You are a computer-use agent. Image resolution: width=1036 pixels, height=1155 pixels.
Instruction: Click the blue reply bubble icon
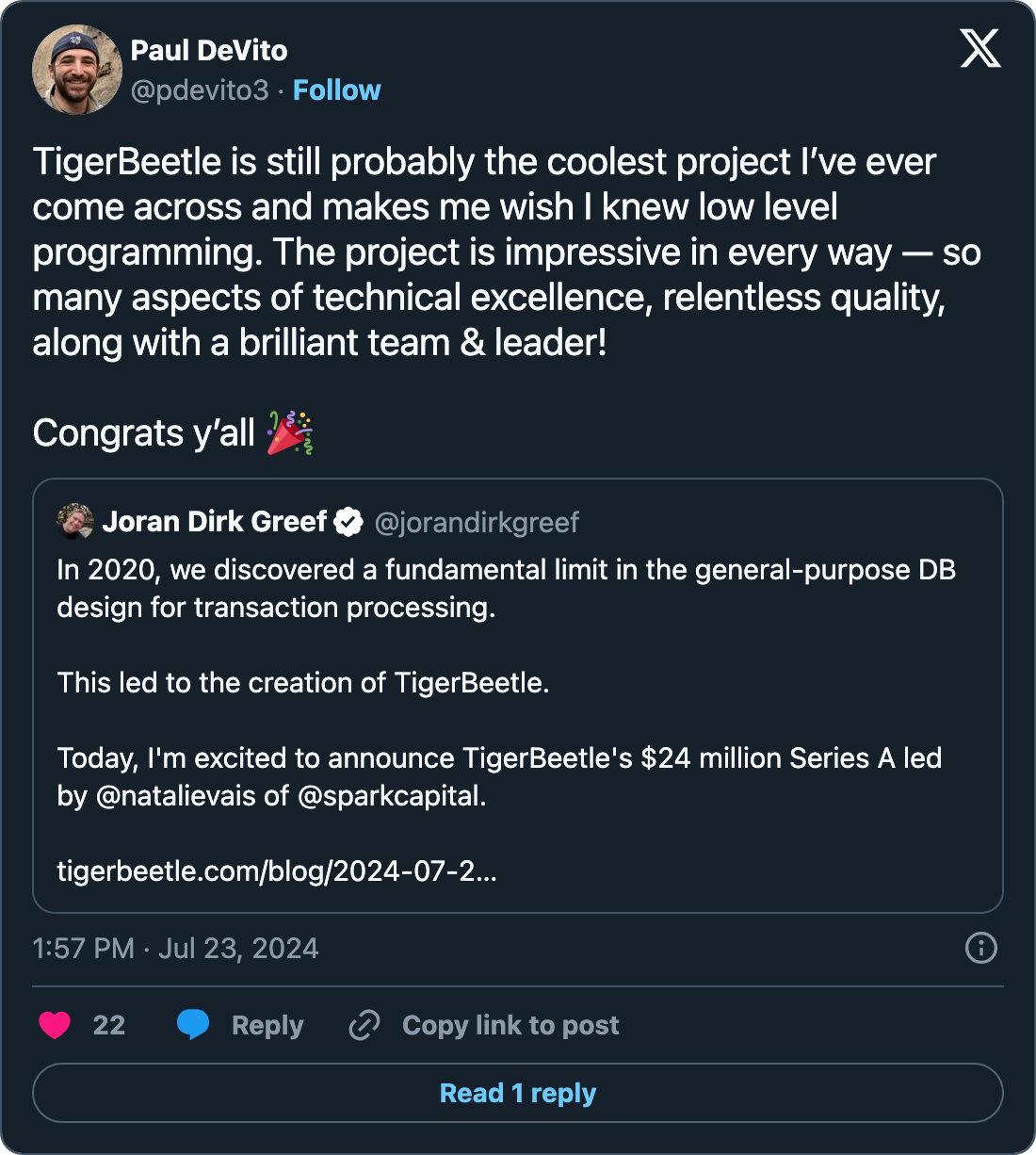click(193, 1024)
